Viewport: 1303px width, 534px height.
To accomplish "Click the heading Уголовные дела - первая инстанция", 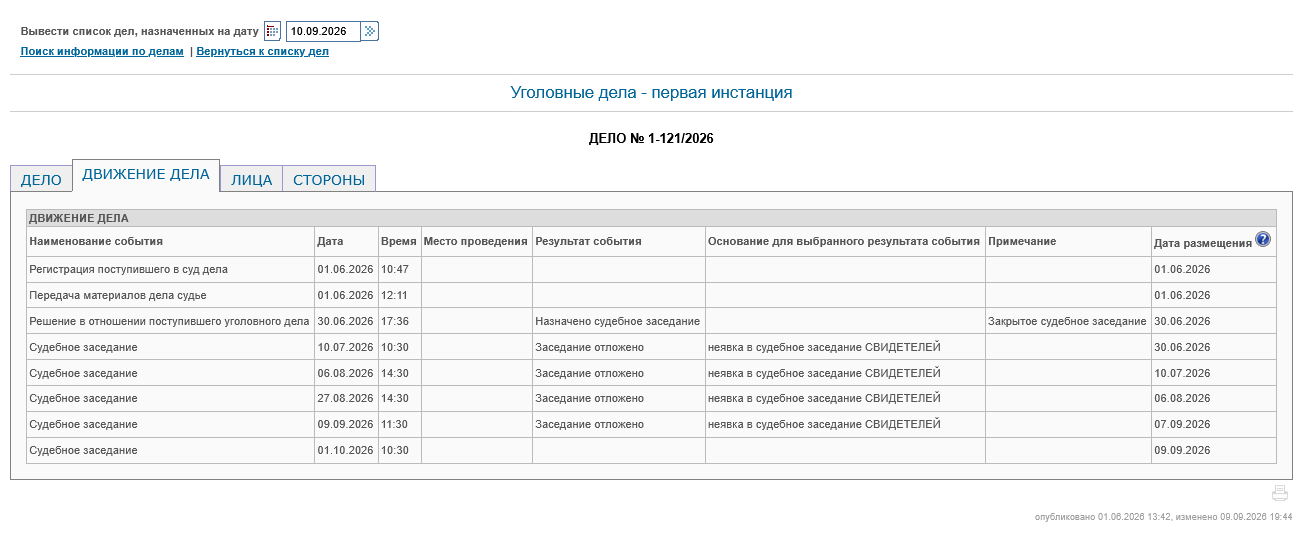I will 651,93.
